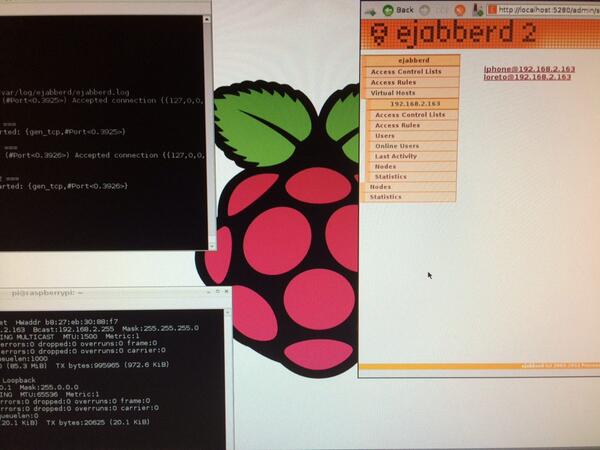Viewport: 600px width, 450px height.
Task: Click Mask:255.255.255.0 in ifconfig output
Action: (x=161, y=329)
